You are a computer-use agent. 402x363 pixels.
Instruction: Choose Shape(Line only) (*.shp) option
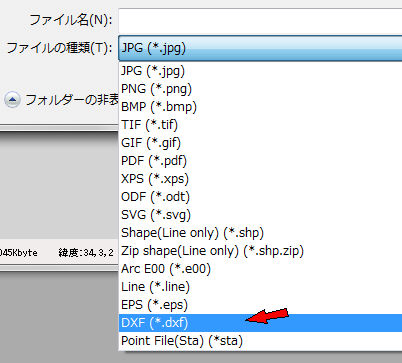point(260,233)
